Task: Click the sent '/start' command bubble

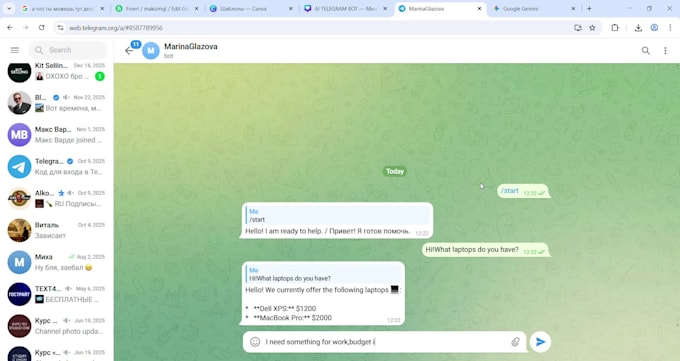Action: point(523,191)
